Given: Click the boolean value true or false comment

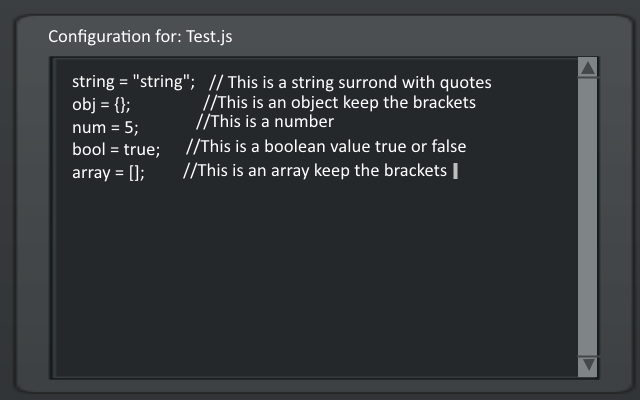Looking at the screenshot, I should click(x=326, y=147).
